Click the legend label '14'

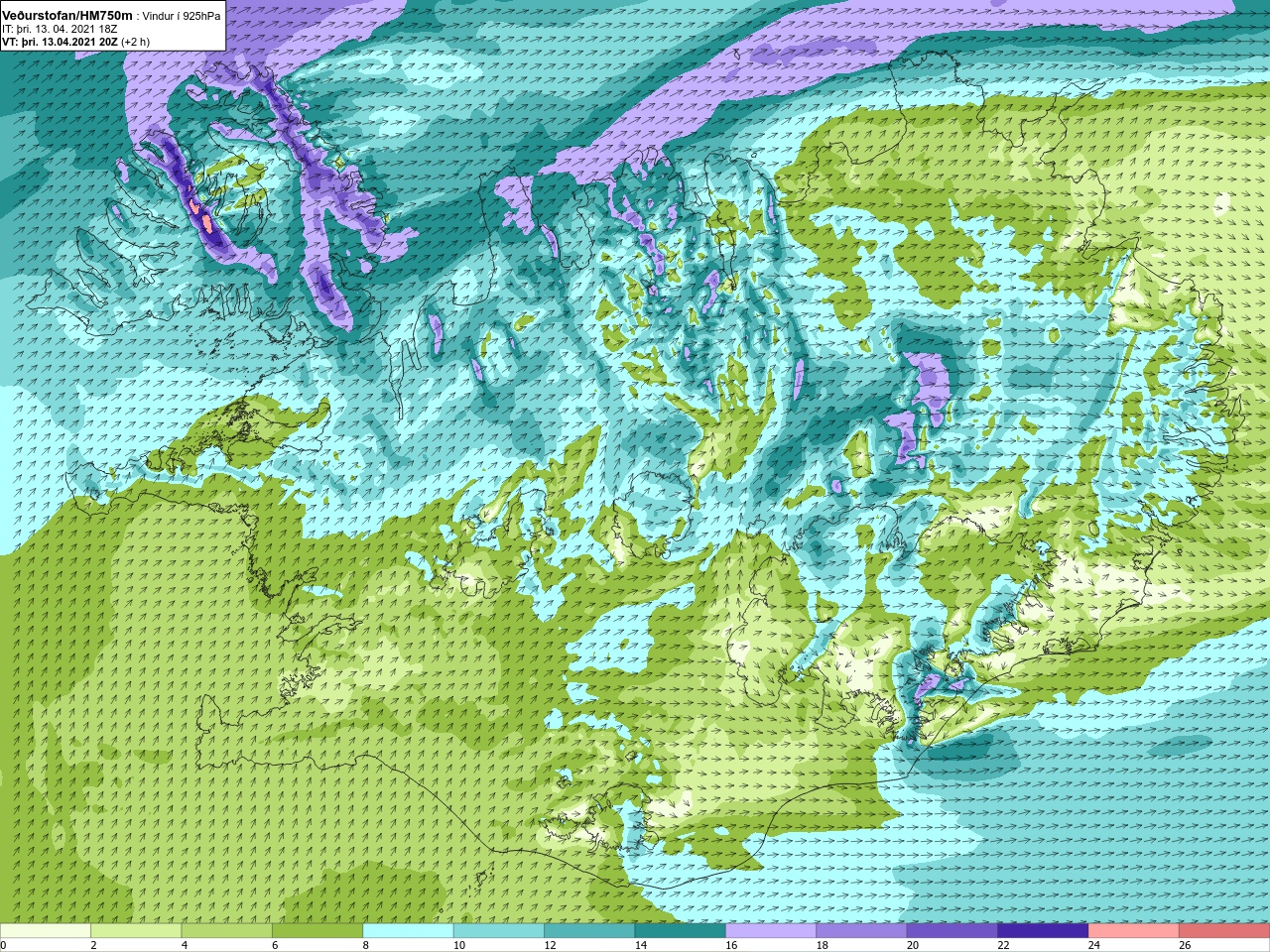coord(640,945)
